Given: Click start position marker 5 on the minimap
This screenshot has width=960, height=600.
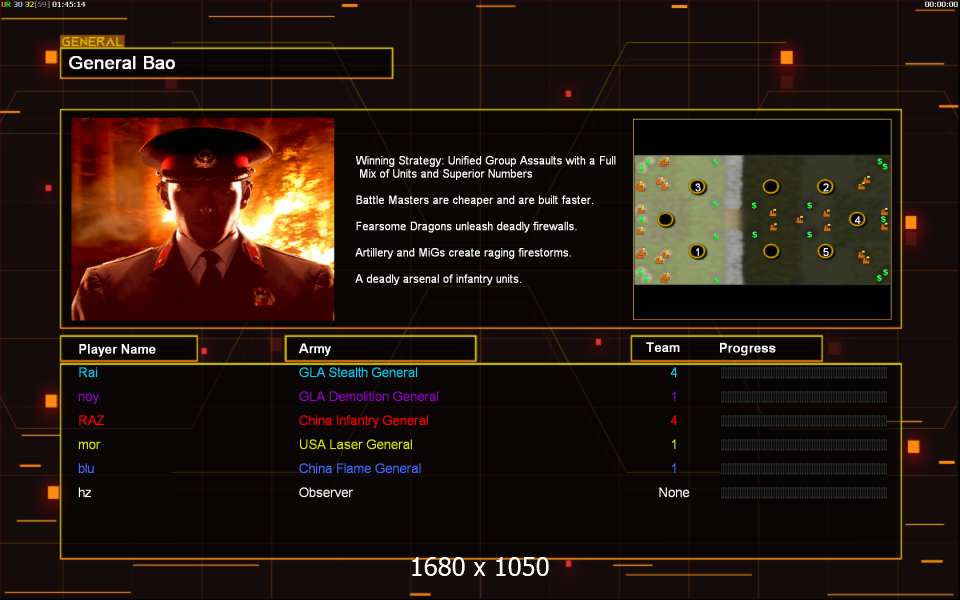Looking at the screenshot, I should 825,252.
